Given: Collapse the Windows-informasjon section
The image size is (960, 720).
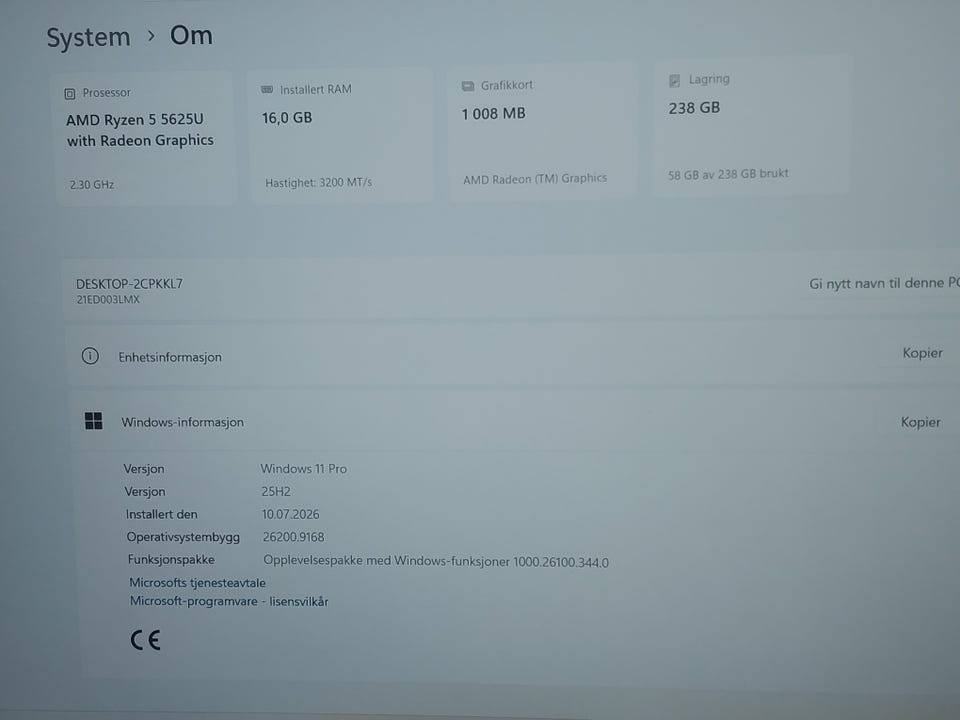Looking at the screenshot, I should [514, 421].
